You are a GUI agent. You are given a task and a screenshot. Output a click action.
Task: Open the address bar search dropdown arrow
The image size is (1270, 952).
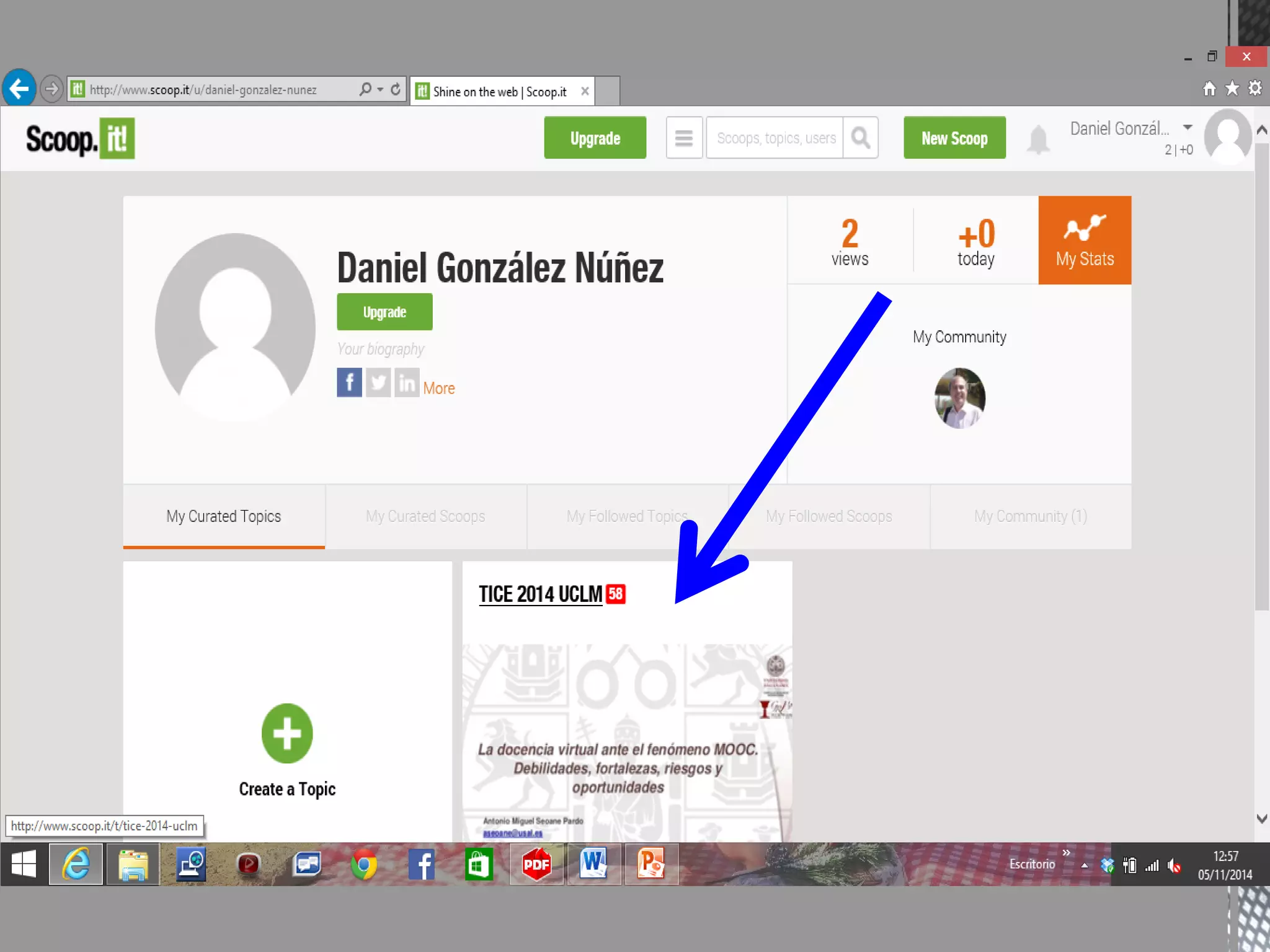(x=380, y=89)
